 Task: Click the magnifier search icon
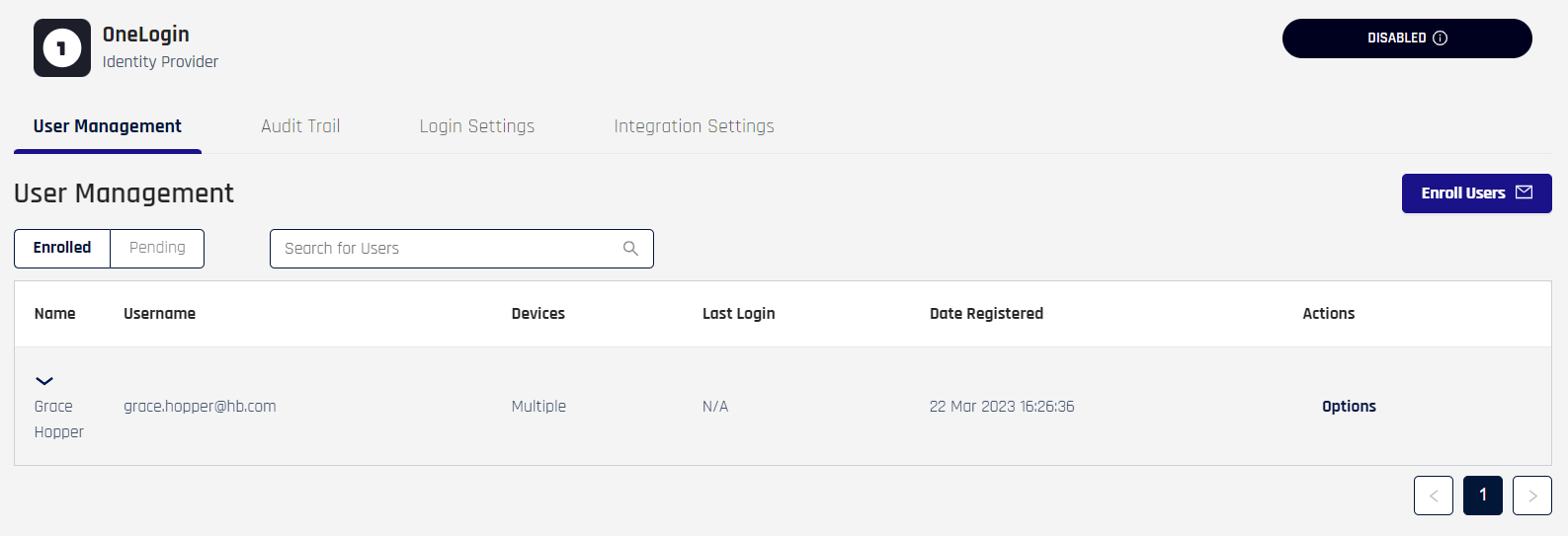pyautogui.click(x=630, y=249)
